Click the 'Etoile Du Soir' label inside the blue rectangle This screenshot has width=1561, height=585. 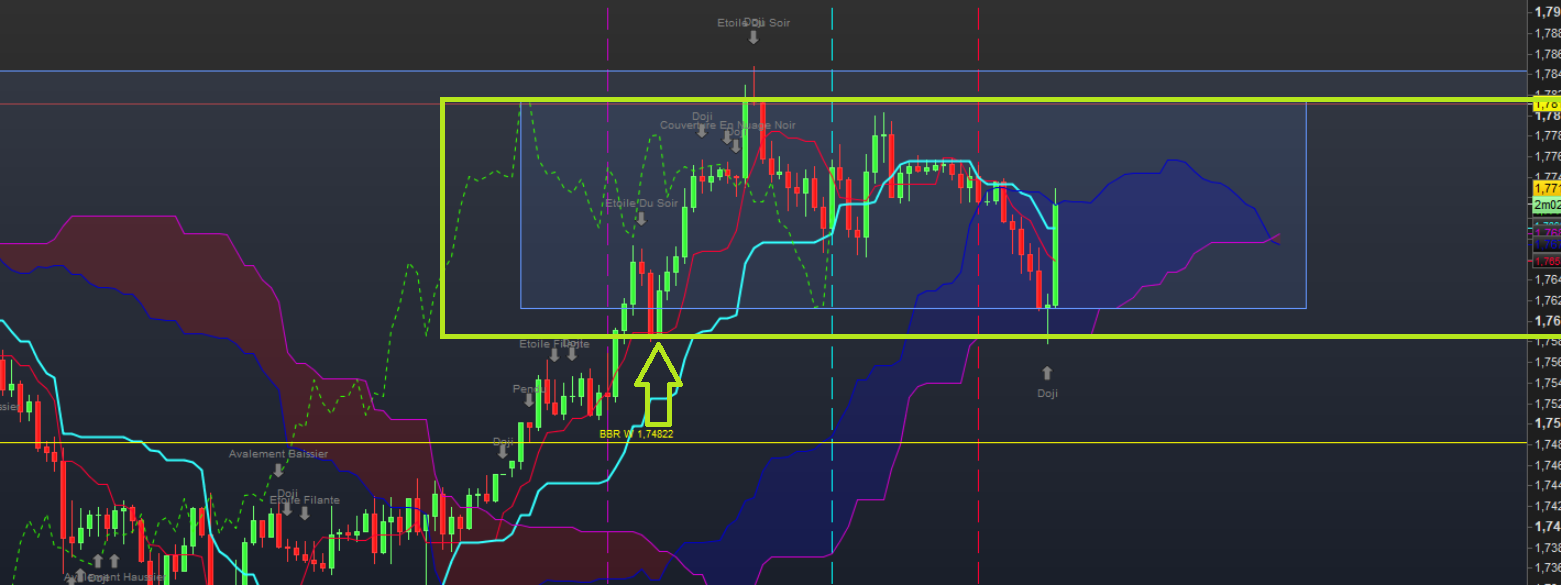pos(641,203)
